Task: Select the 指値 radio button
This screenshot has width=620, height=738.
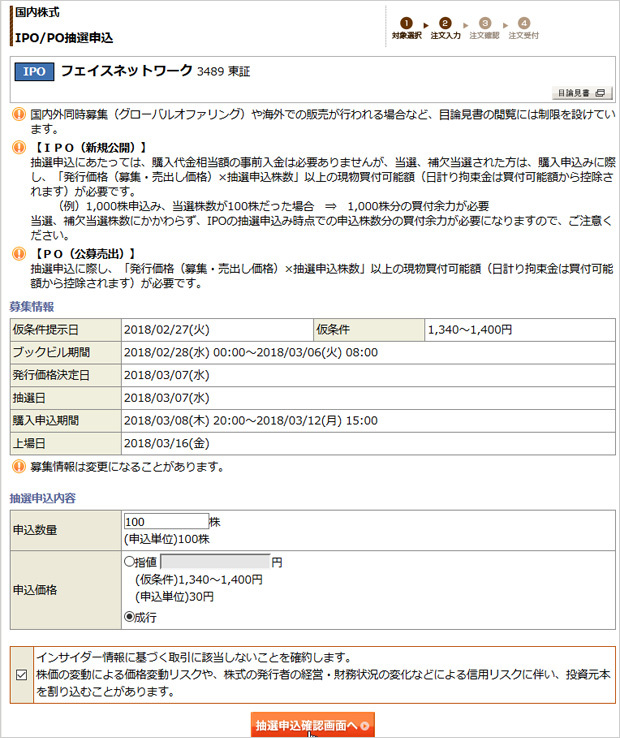Action: click(x=129, y=562)
